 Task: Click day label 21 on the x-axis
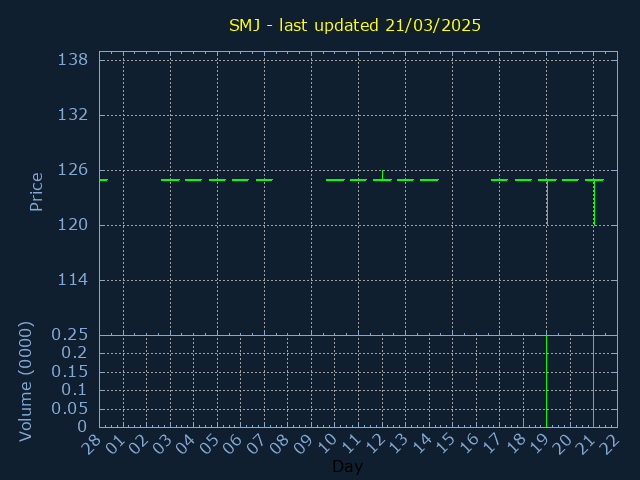(586, 443)
